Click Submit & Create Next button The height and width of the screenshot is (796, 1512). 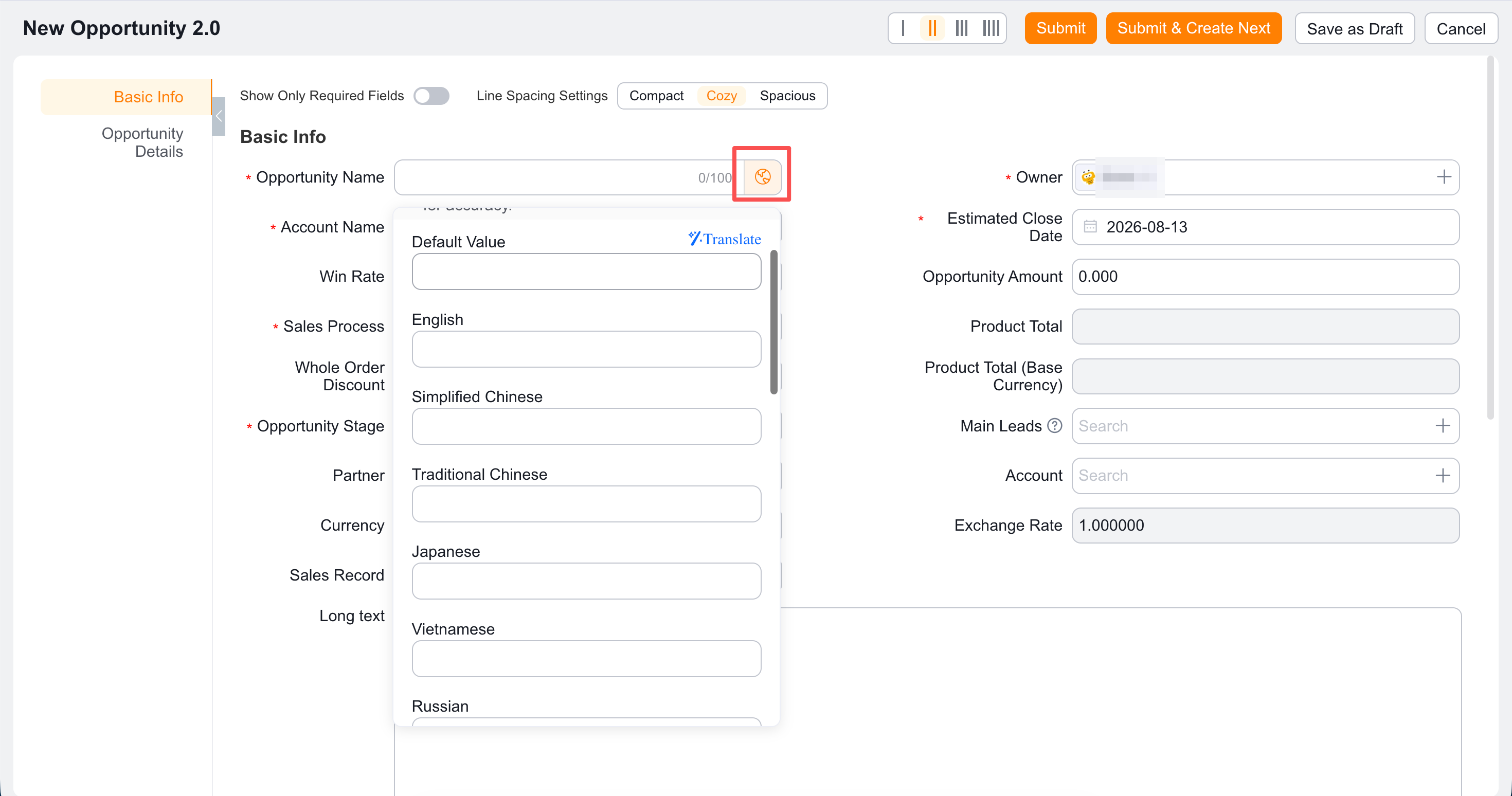1193,28
